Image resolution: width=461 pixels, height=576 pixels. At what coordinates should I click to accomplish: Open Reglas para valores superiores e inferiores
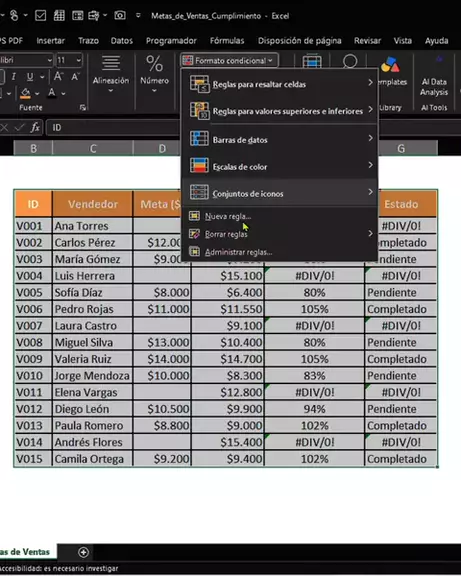pyautogui.click(x=280, y=111)
